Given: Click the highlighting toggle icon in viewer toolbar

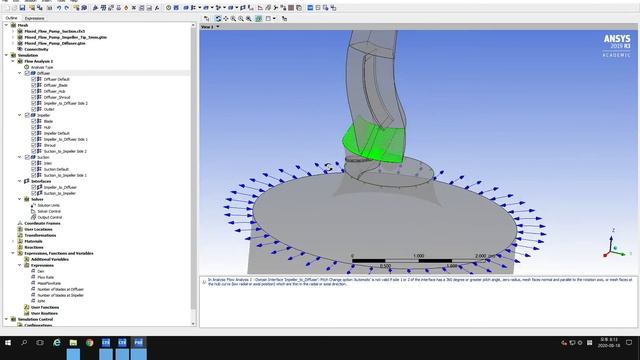Looking at the screenshot, I should click(x=258, y=18).
